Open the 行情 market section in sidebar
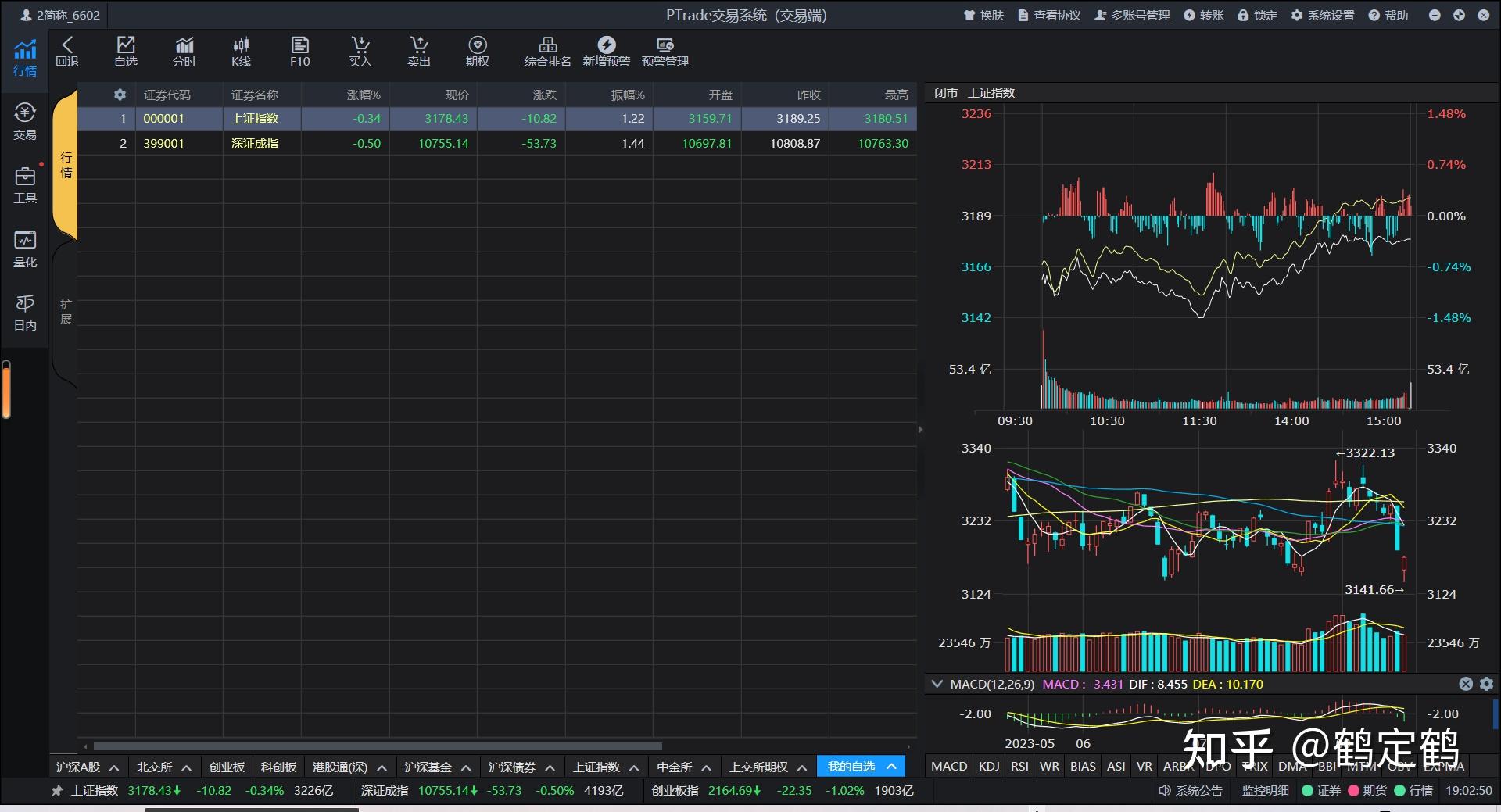1501x812 pixels. point(25,58)
